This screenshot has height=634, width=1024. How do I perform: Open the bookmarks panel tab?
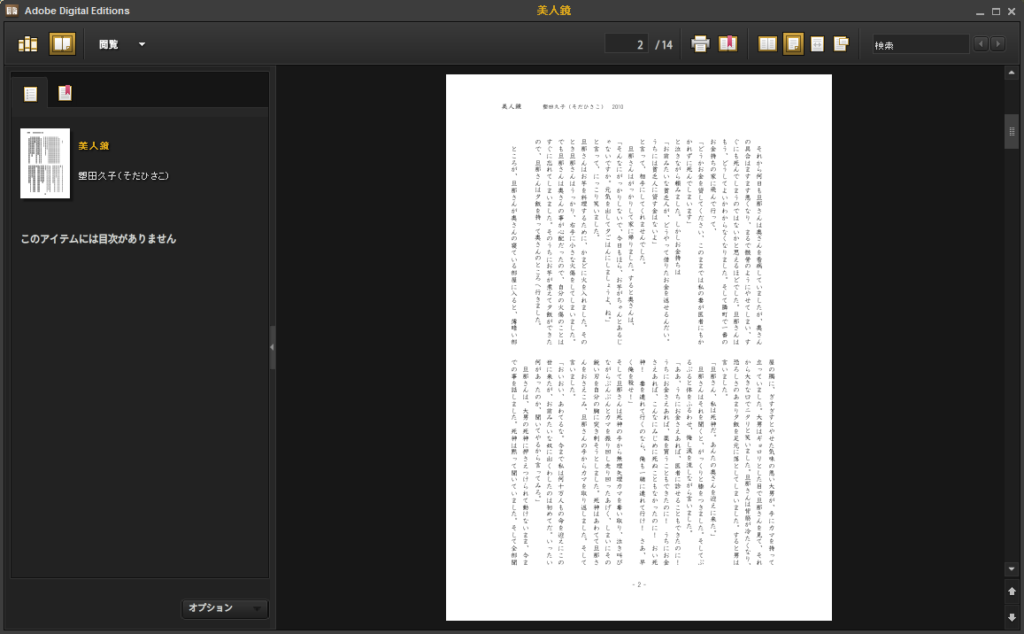pos(64,94)
